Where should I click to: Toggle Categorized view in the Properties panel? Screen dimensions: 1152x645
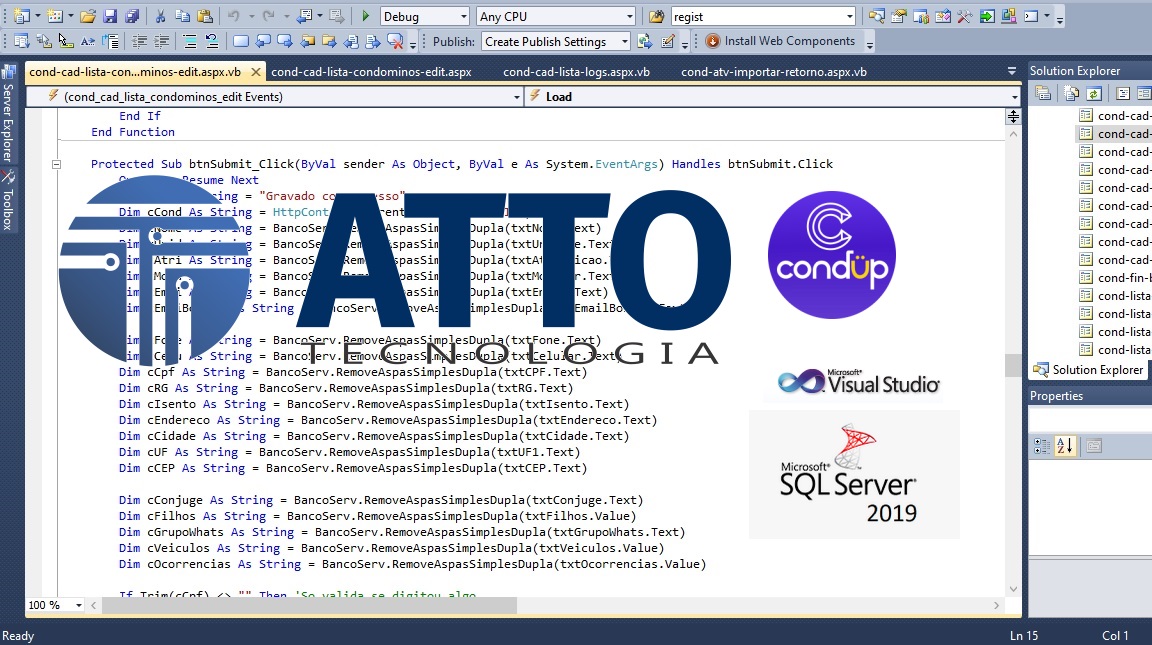[1042, 446]
